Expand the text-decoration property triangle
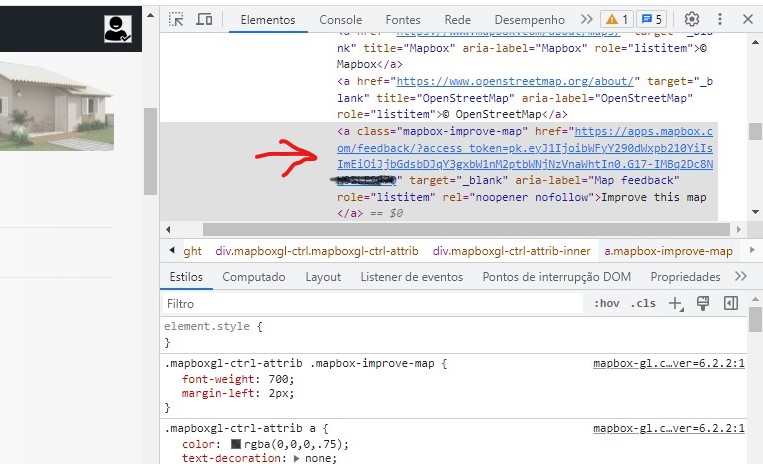Image resolution: width=763 pixels, height=464 pixels. coord(296,458)
